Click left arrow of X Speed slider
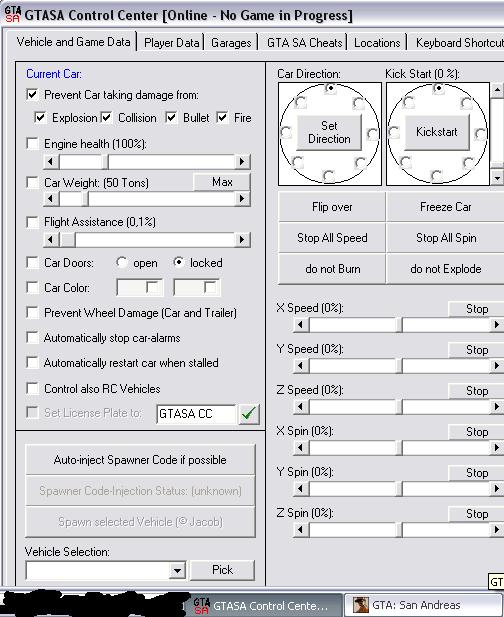This screenshot has width=504, height=617. pos(301,325)
